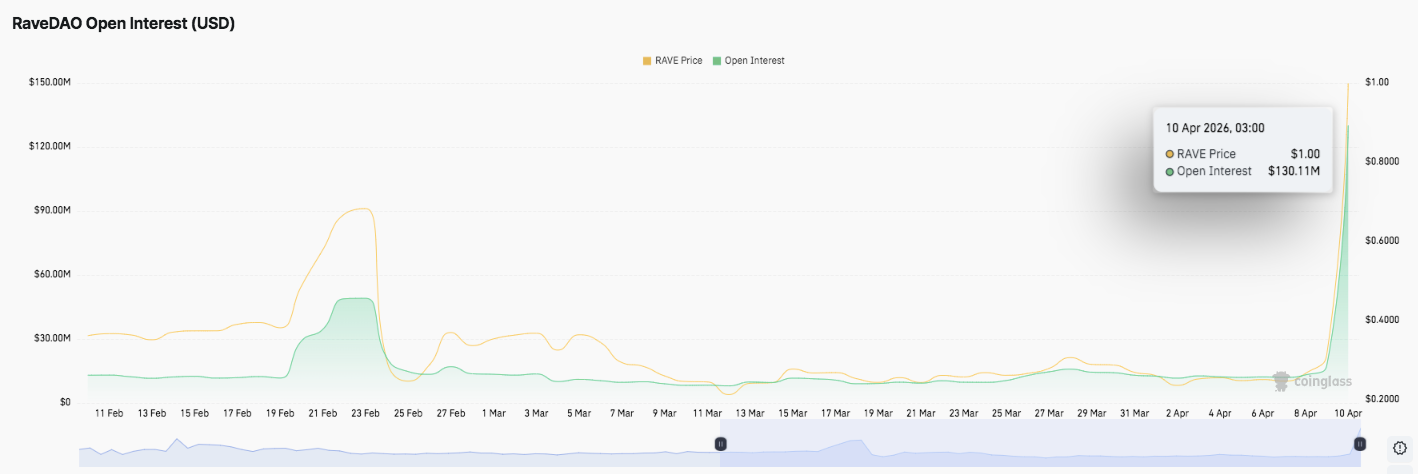The height and width of the screenshot is (474, 1418).
Task: Click the highlighted selected range in overview bar
Action: pyautogui.click(x=1040, y=443)
